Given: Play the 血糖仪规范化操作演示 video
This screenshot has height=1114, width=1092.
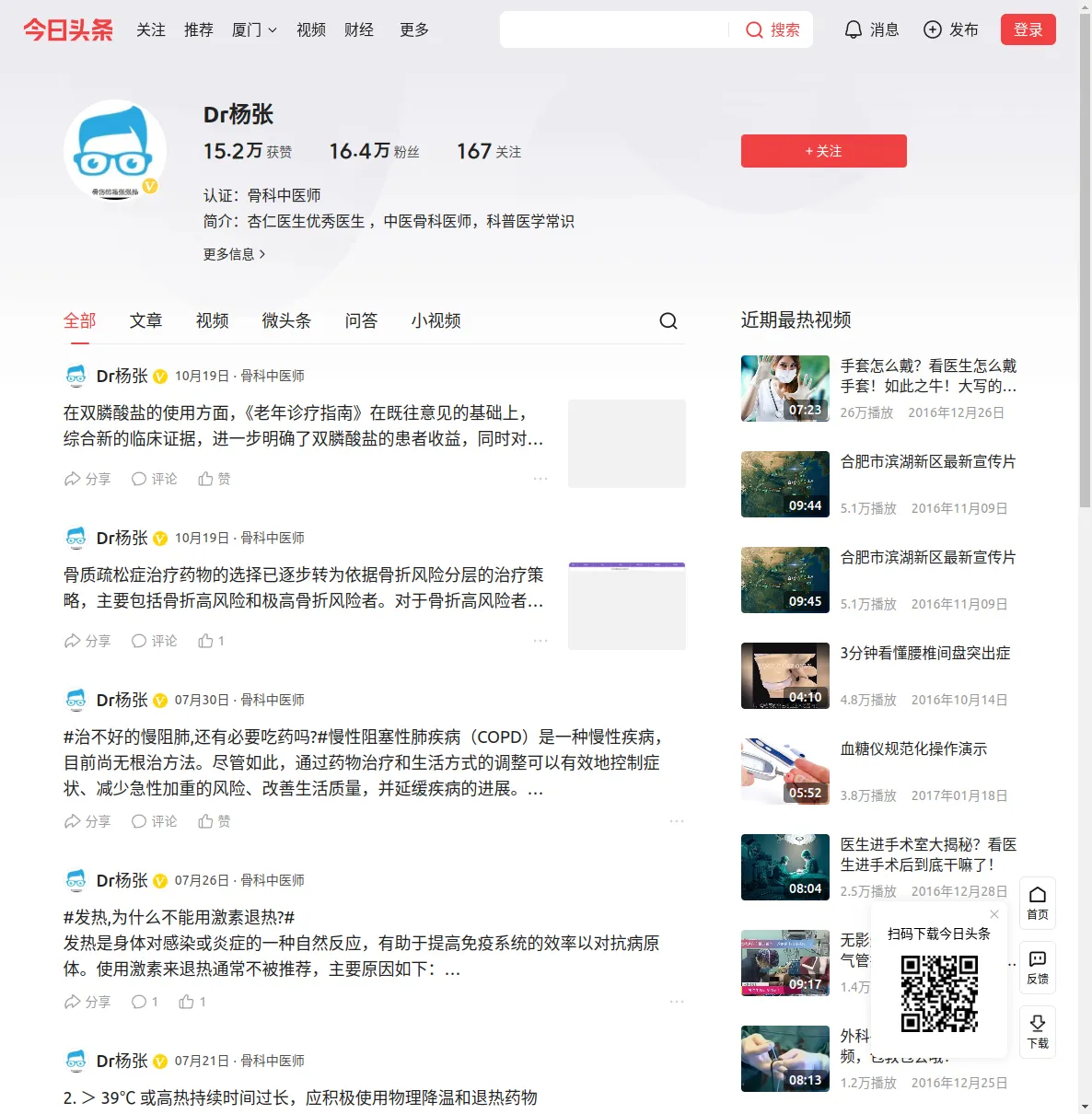Looking at the screenshot, I should (785, 772).
